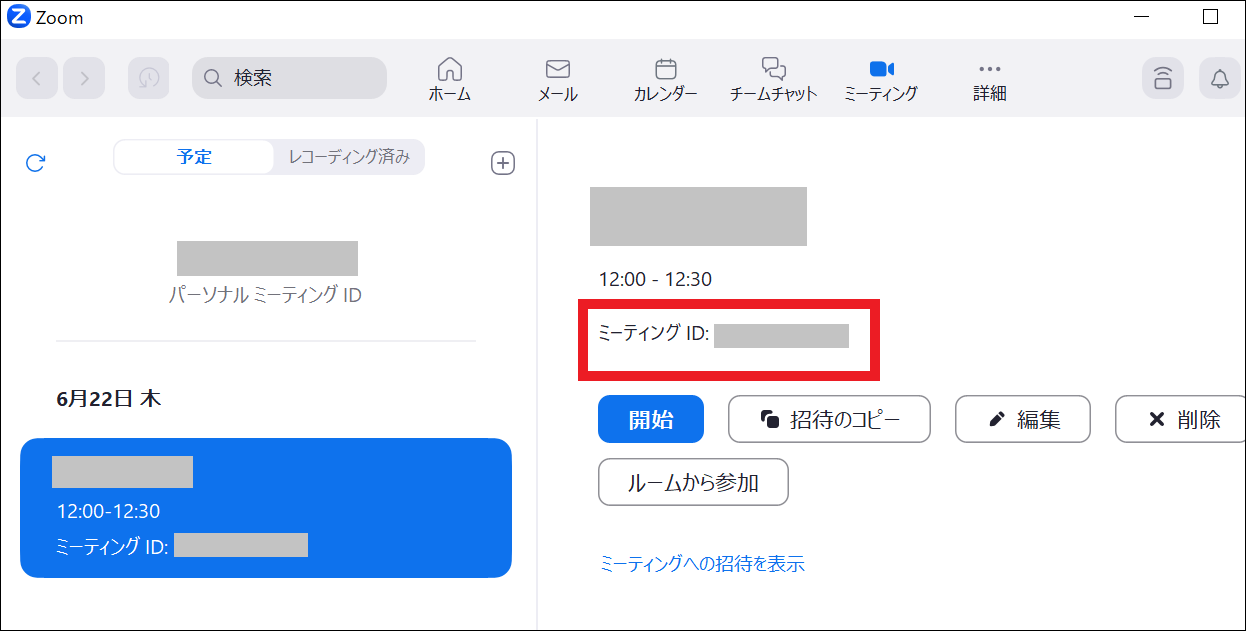Viewport: 1246px width, 631px height.
Task: Open the メール tab
Action: click(558, 80)
